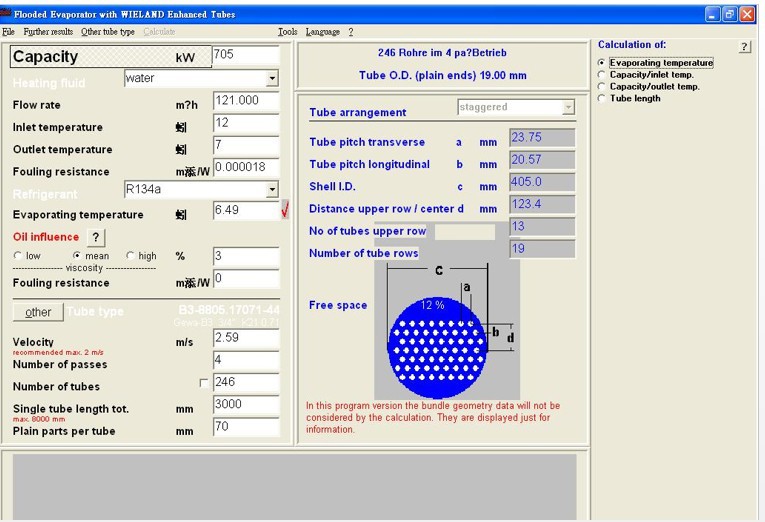Screen dimensions: 765x522
Task: Click the application icon in title bar
Action: point(5,14)
